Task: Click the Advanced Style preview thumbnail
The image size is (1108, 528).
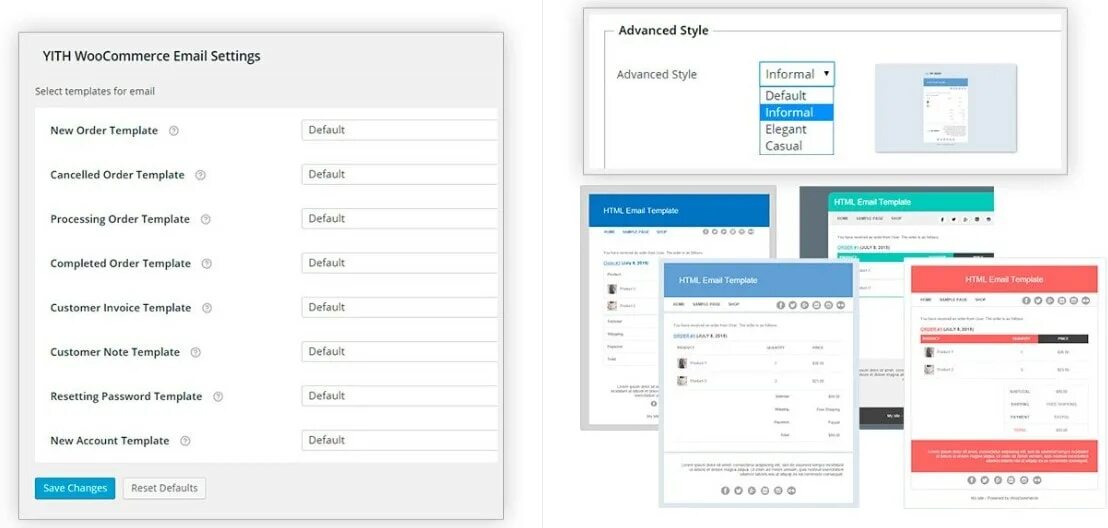Action: [945, 108]
